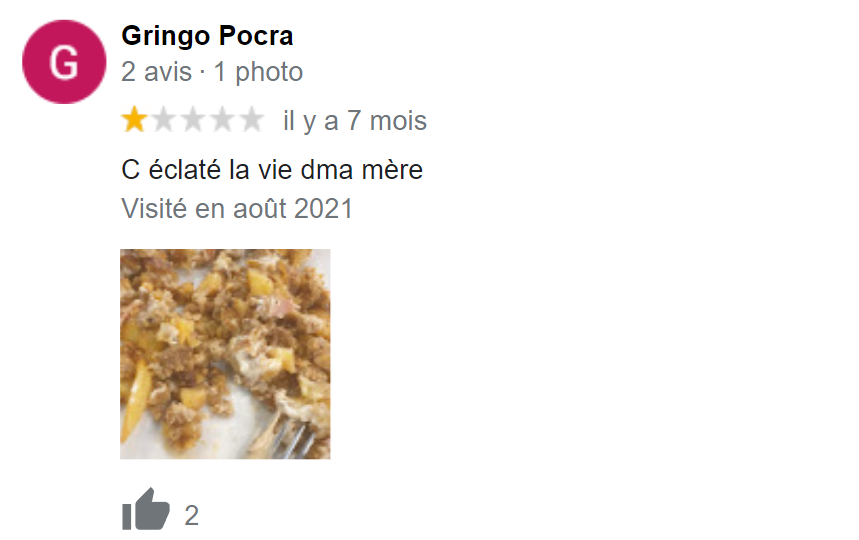Click the pink G avatar icon
Image resolution: width=859 pixels, height=540 pixels.
point(64,62)
